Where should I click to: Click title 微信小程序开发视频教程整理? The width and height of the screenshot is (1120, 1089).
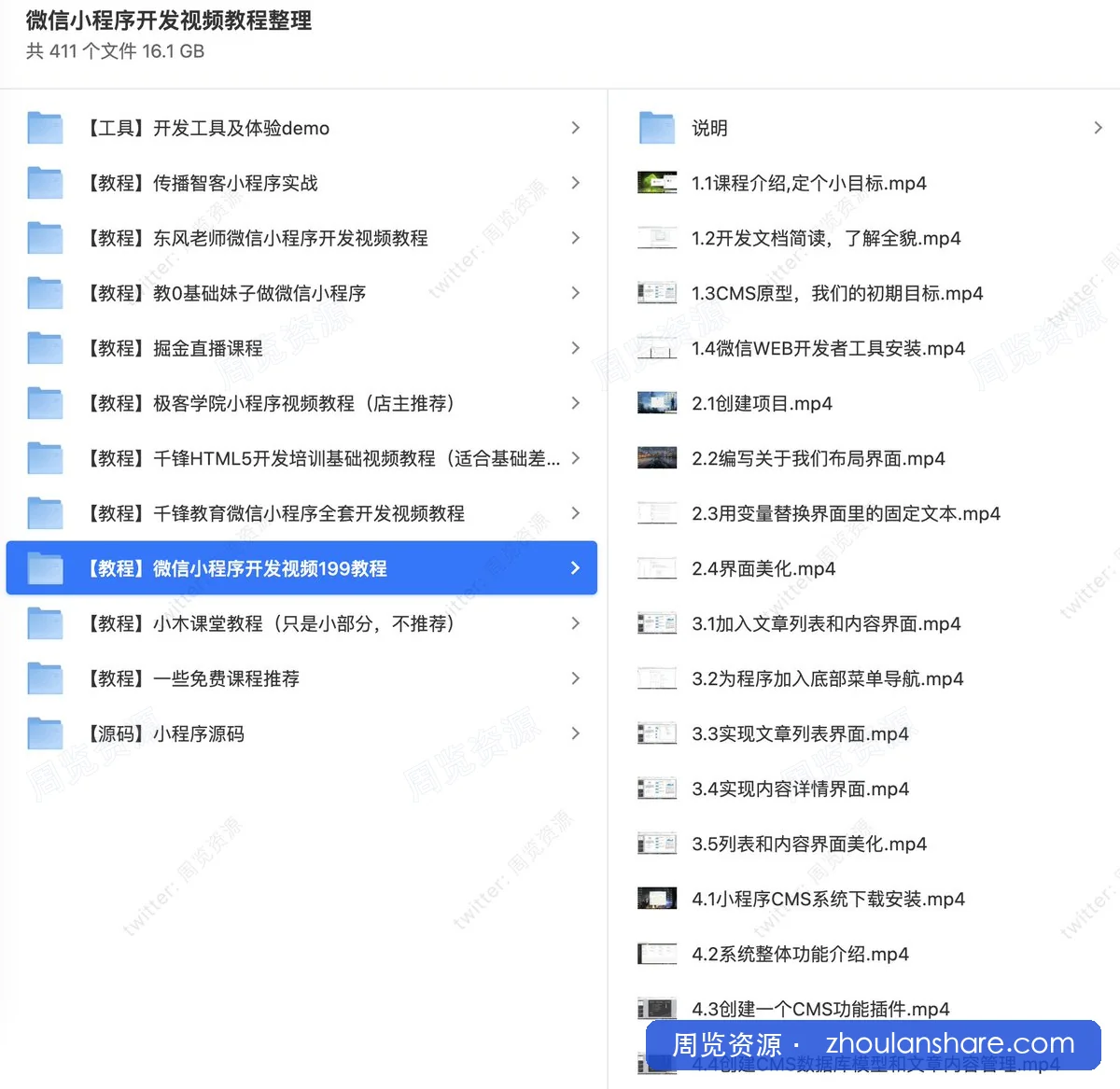(169, 21)
